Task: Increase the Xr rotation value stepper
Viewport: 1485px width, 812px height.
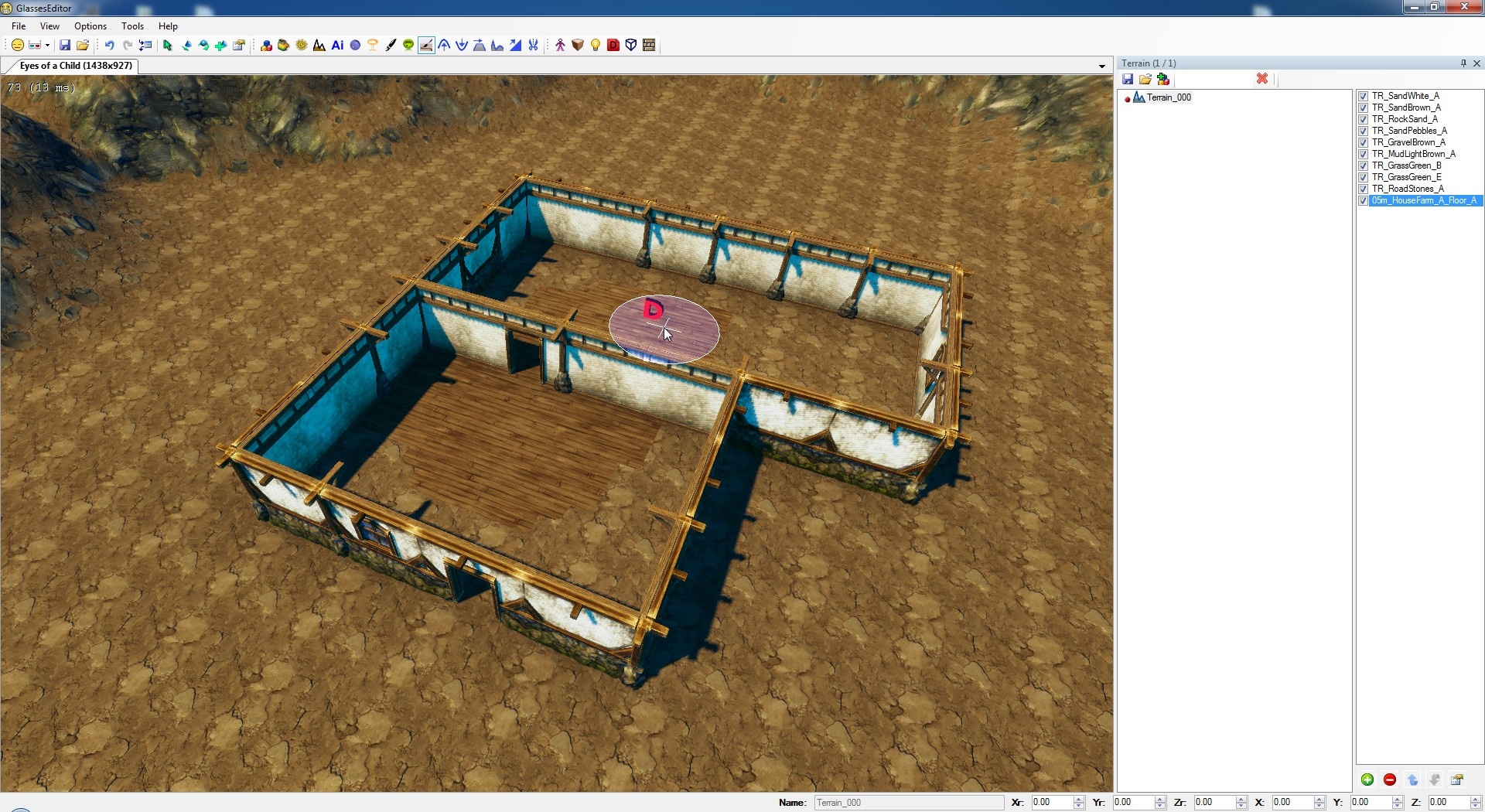Action: click(1080, 799)
